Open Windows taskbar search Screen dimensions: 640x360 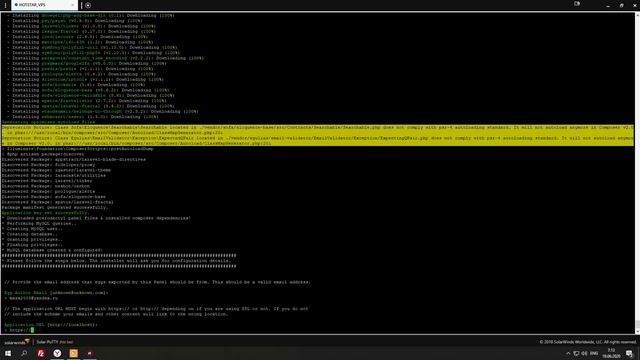coord(24,353)
